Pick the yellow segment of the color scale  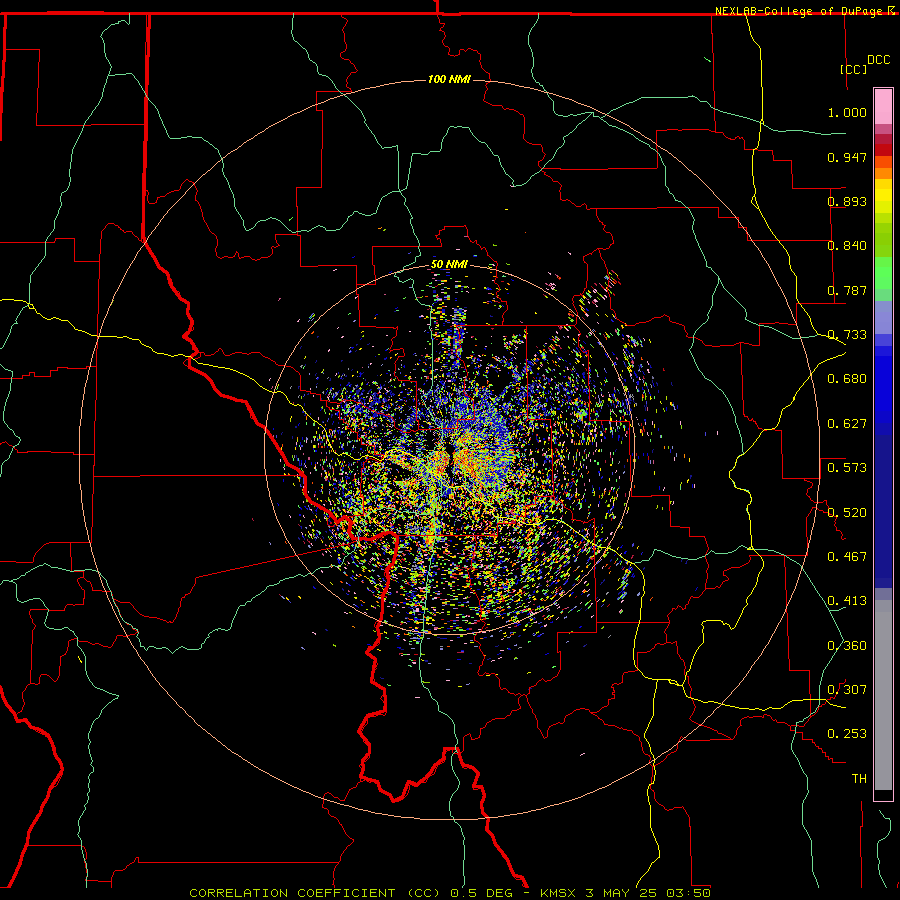(883, 196)
